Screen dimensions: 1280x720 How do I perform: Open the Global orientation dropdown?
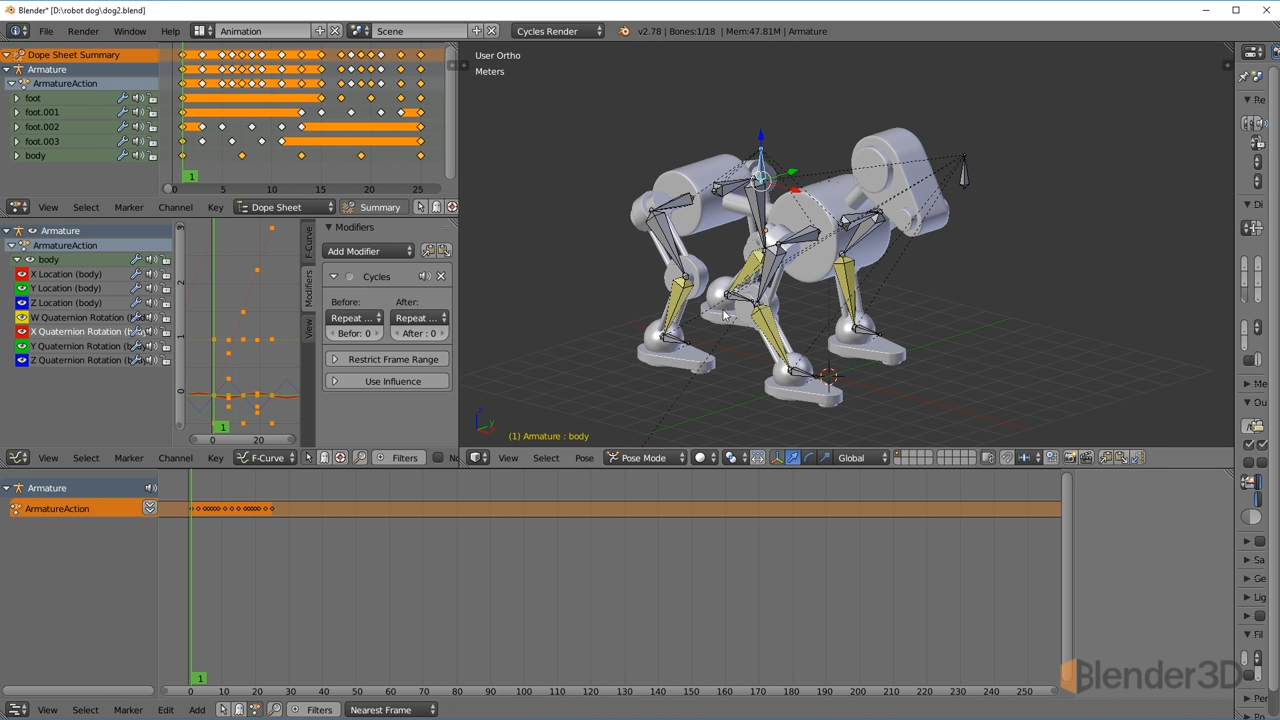(862, 458)
